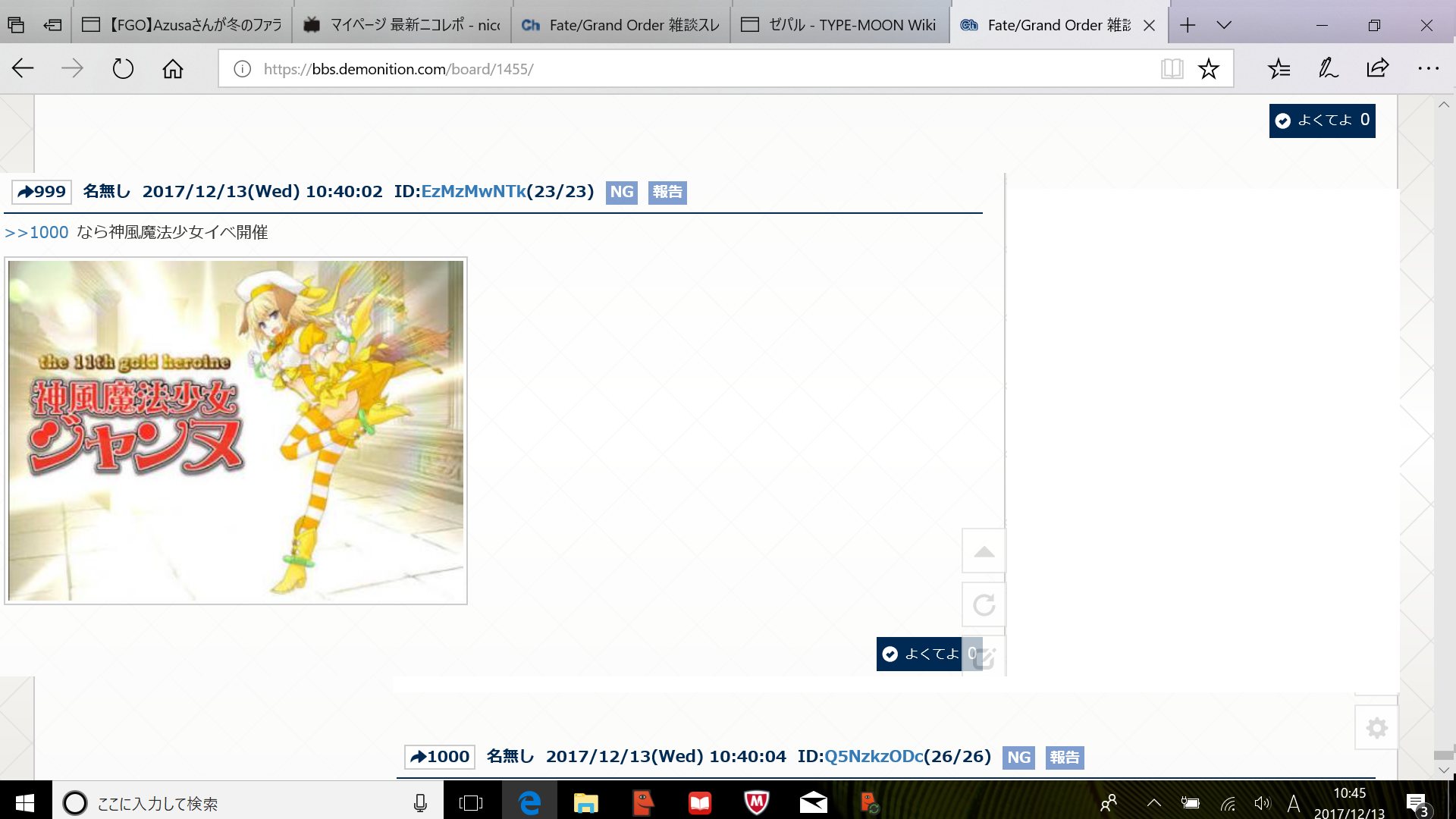Expand the tab preview chevron
The width and height of the screenshot is (1456, 819).
[x=1223, y=25]
